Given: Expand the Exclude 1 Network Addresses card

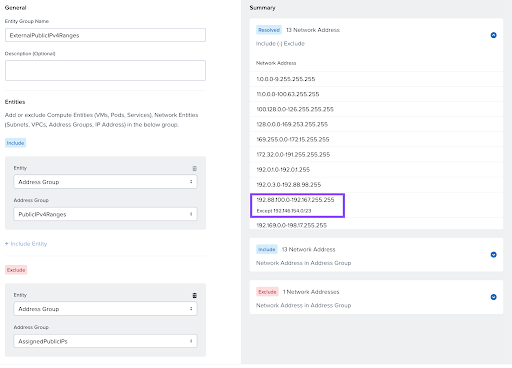Looking at the screenshot, I should 493,297.
